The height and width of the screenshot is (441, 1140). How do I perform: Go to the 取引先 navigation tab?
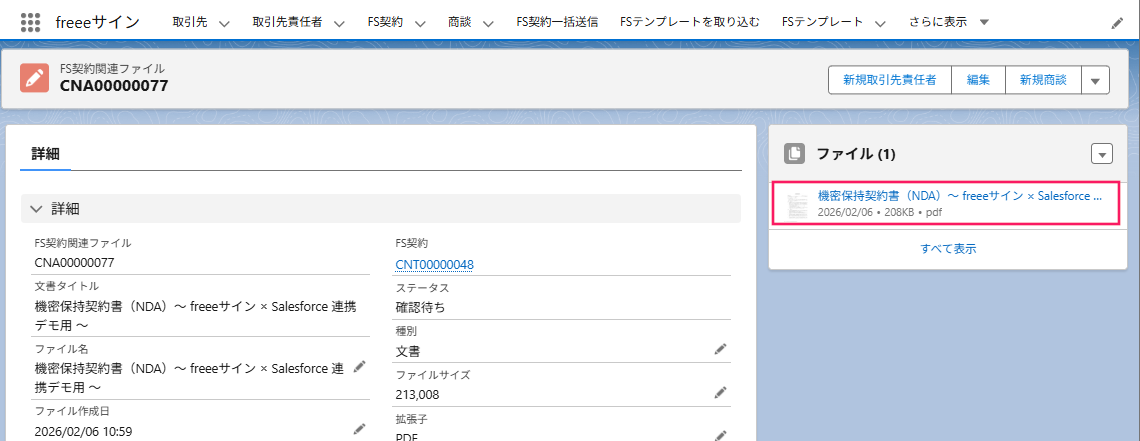pos(190,23)
